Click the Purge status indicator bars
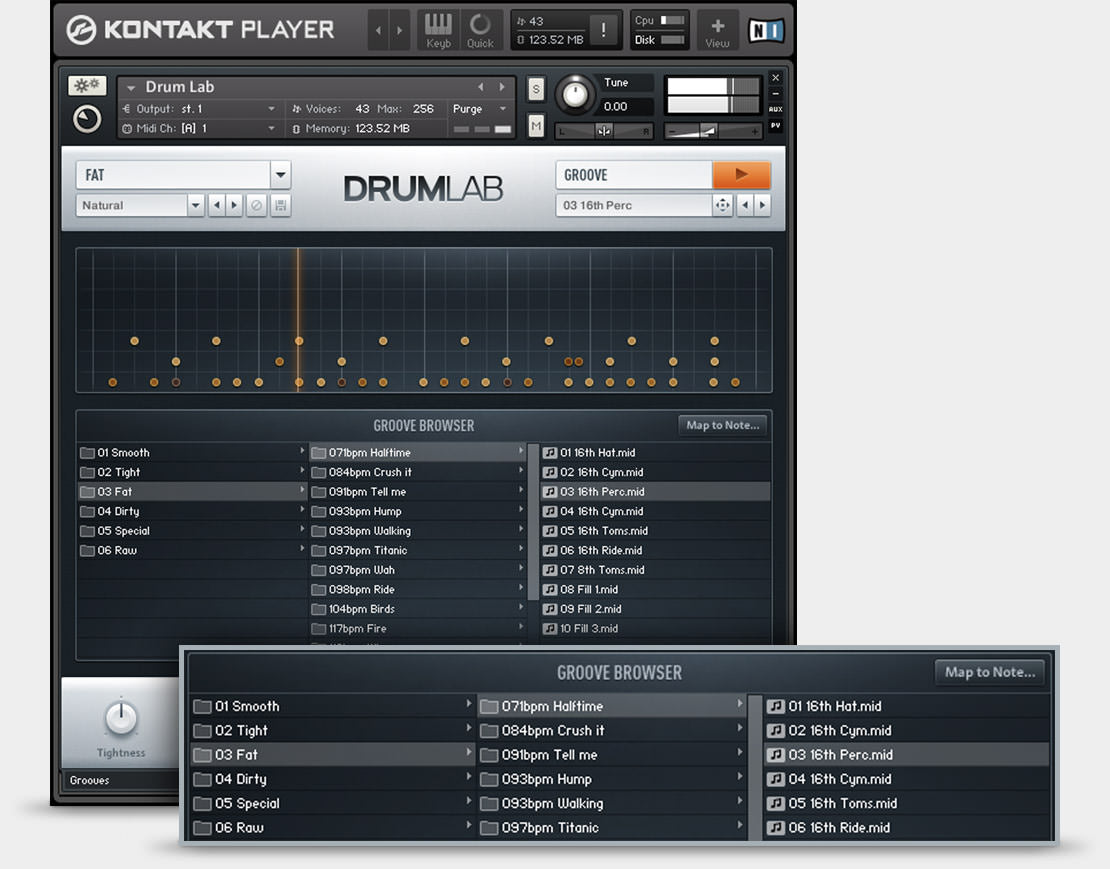The width and height of the screenshot is (1110, 869). pos(482,129)
